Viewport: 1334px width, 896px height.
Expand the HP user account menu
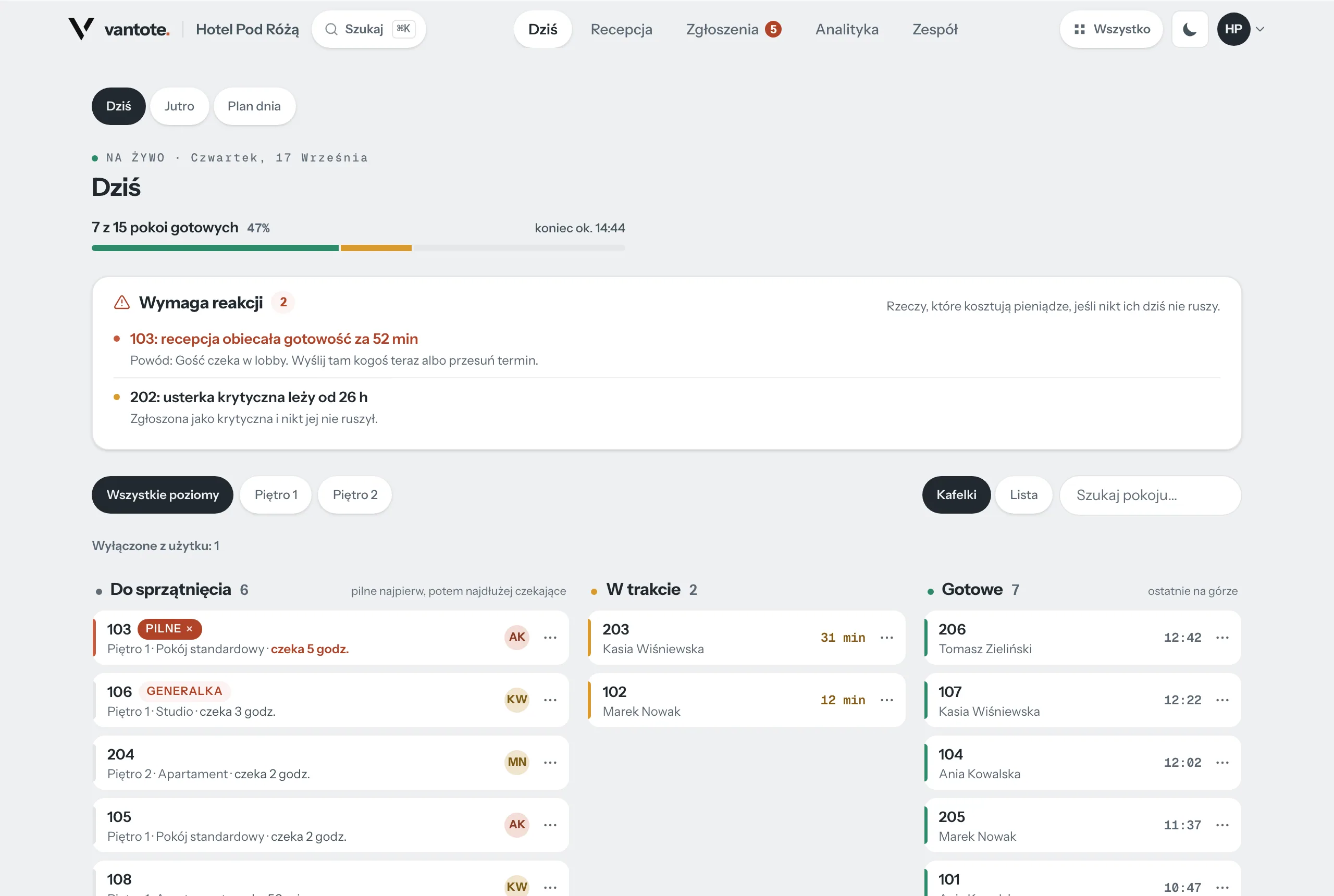pyautogui.click(x=1241, y=29)
